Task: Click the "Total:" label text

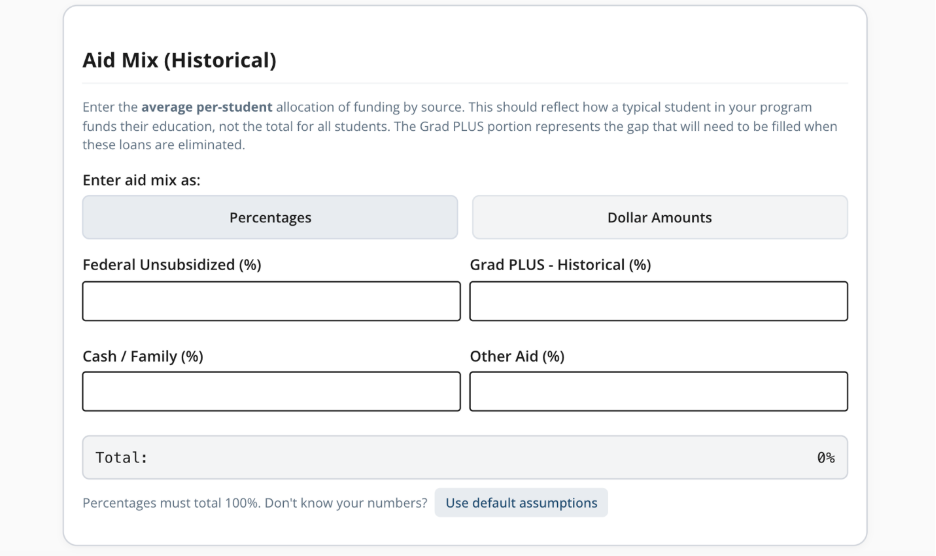Action: tap(121, 458)
